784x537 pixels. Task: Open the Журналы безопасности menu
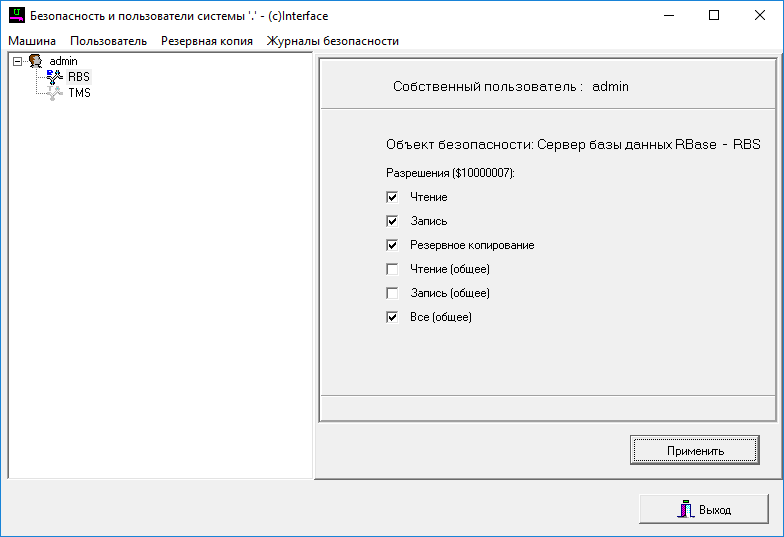(x=332, y=41)
